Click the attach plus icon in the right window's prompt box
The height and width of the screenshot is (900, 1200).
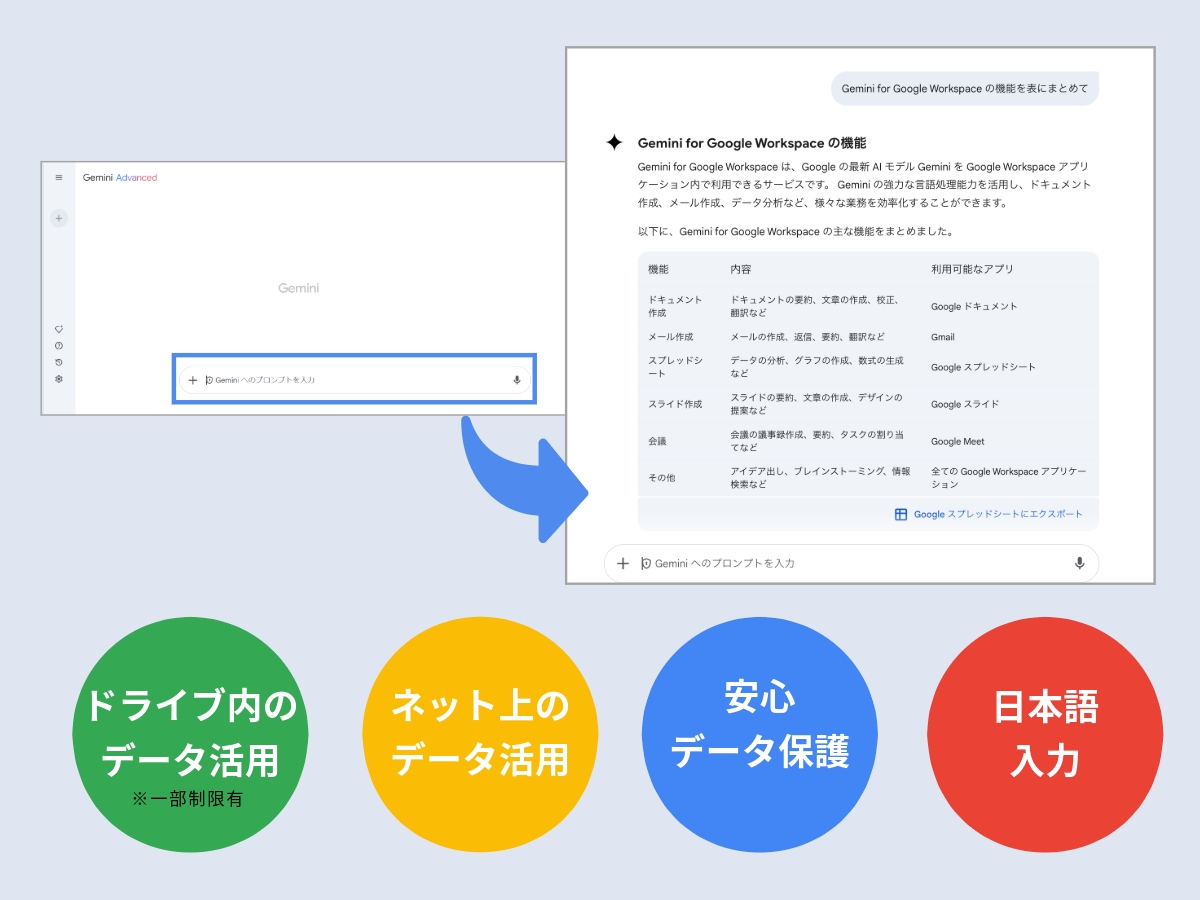pyautogui.click(x=623, y=563)
